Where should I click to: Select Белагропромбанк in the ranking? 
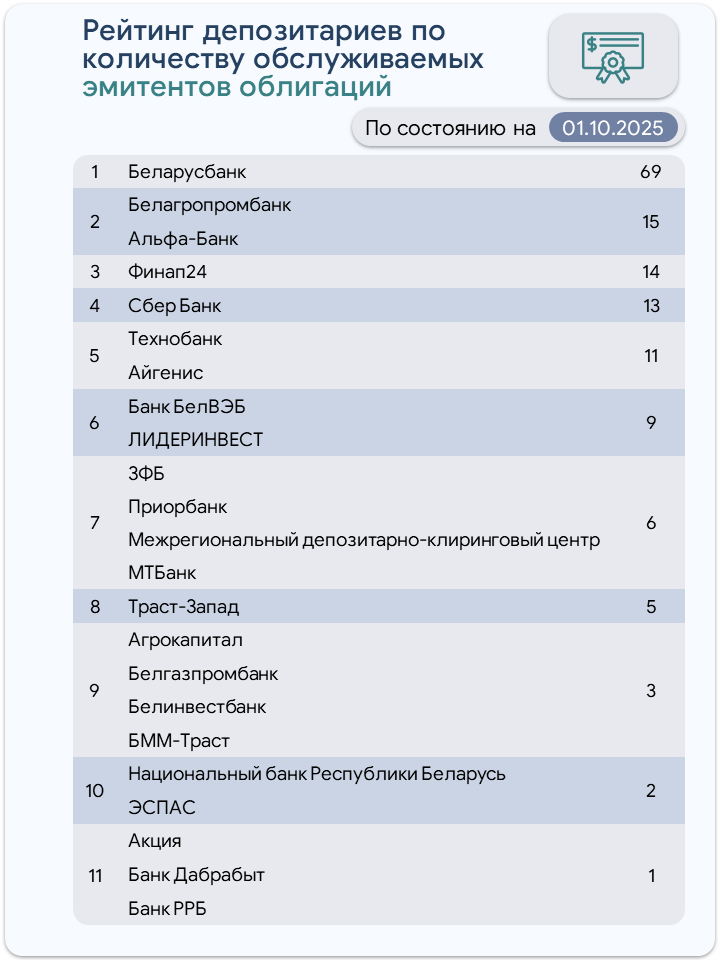coord(210,205)
